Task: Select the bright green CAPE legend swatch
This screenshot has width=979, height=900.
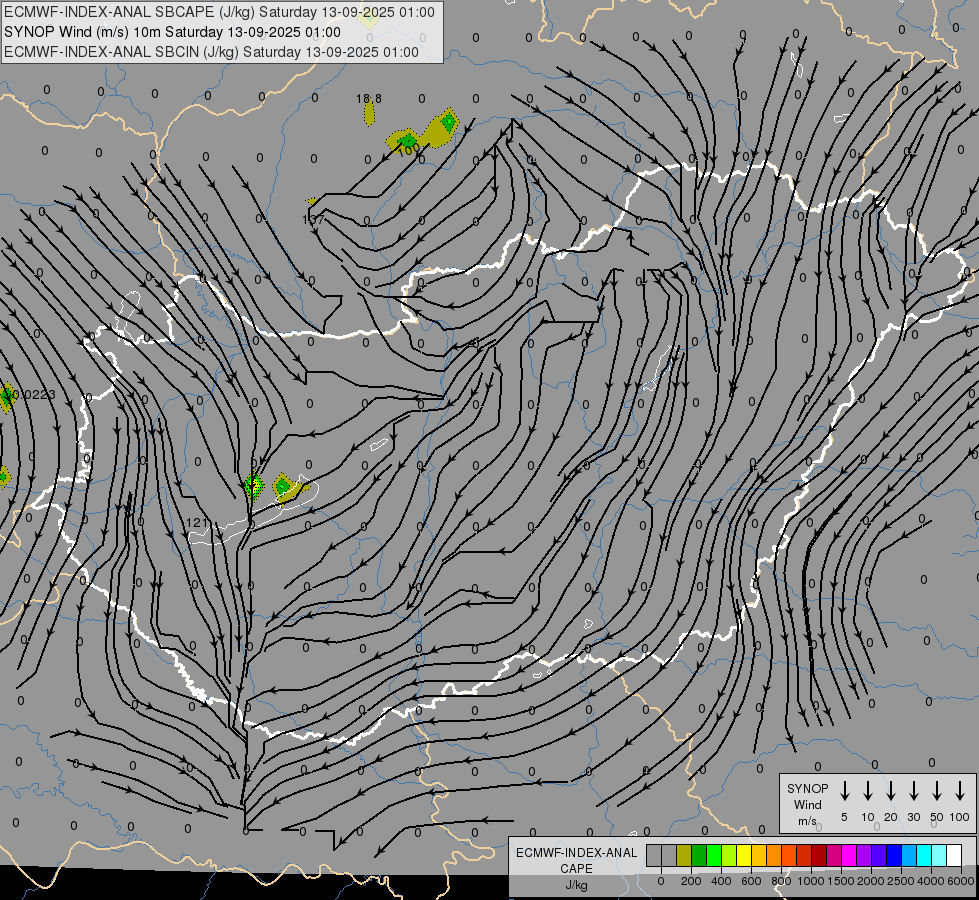Action: pos(714,855)
